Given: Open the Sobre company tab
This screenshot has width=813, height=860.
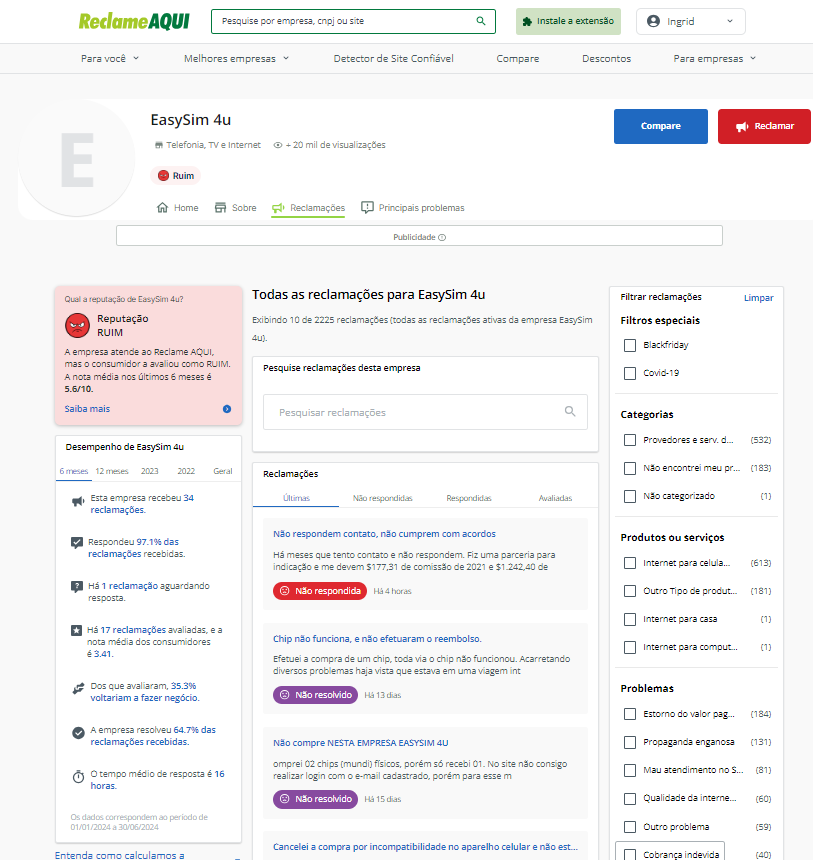Looking at the screenshot, I should coord(235,208).
